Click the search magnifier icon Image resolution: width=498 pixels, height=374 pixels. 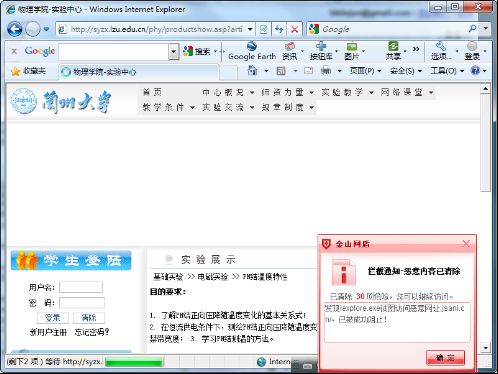(x=472, y=29)
